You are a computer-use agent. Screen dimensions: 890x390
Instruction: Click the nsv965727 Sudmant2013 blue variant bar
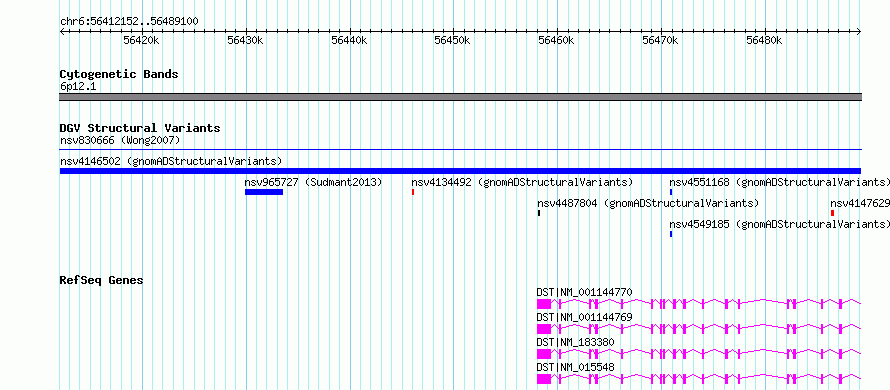[x=264, y=192]
